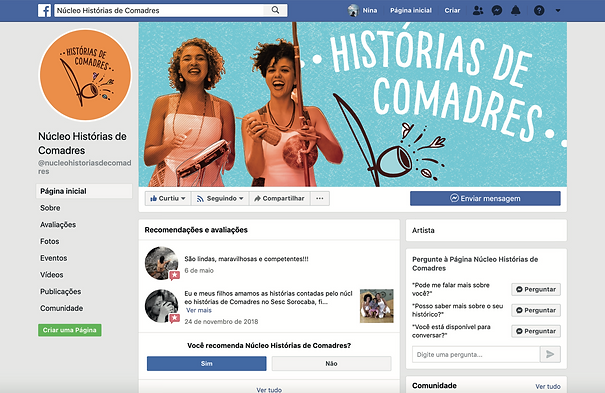Click the Nina profile name
This screenshot has width=605, height=393.
pos(370,10)
